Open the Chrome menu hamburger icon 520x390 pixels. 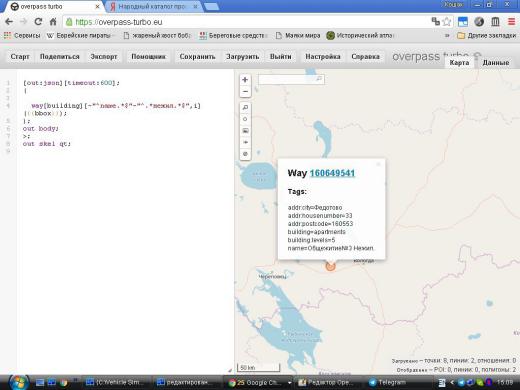(x=511, y=22)
